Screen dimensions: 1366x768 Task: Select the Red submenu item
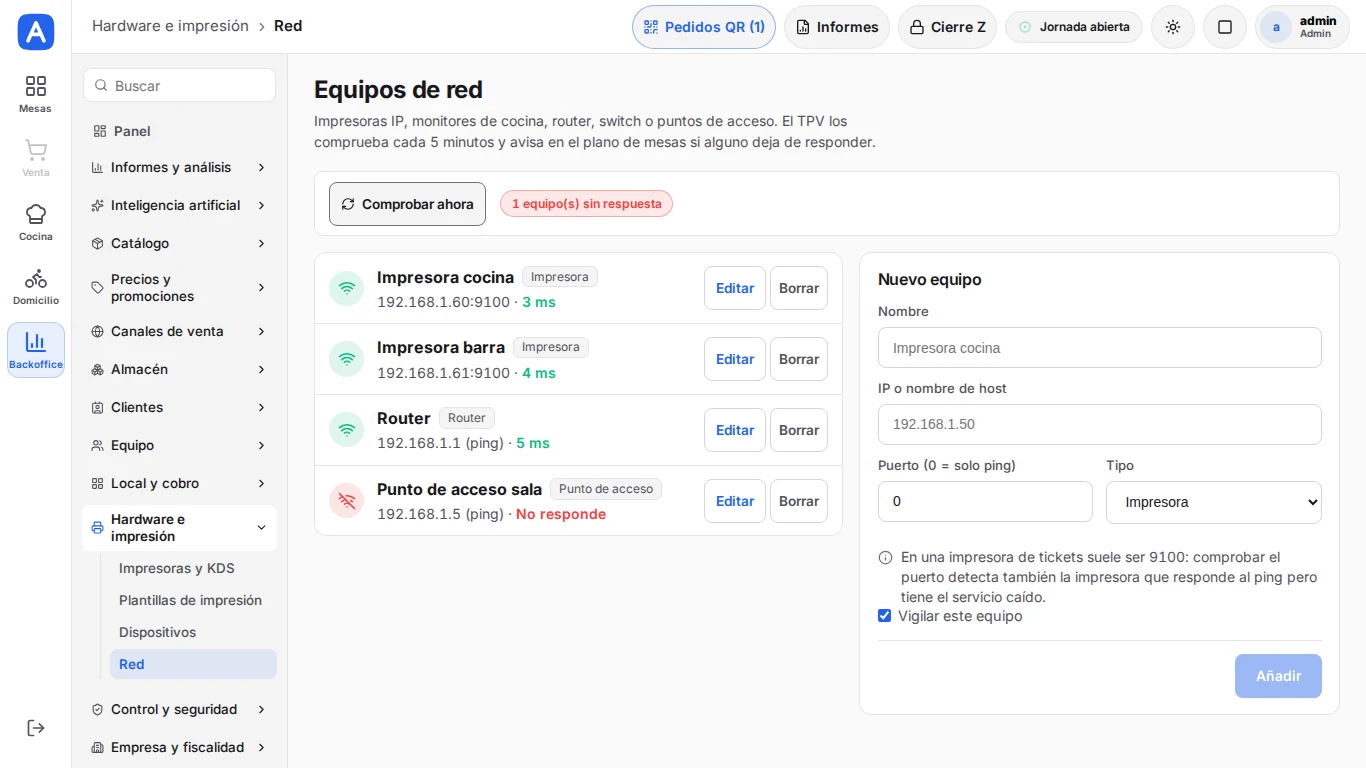click(193, 664)
